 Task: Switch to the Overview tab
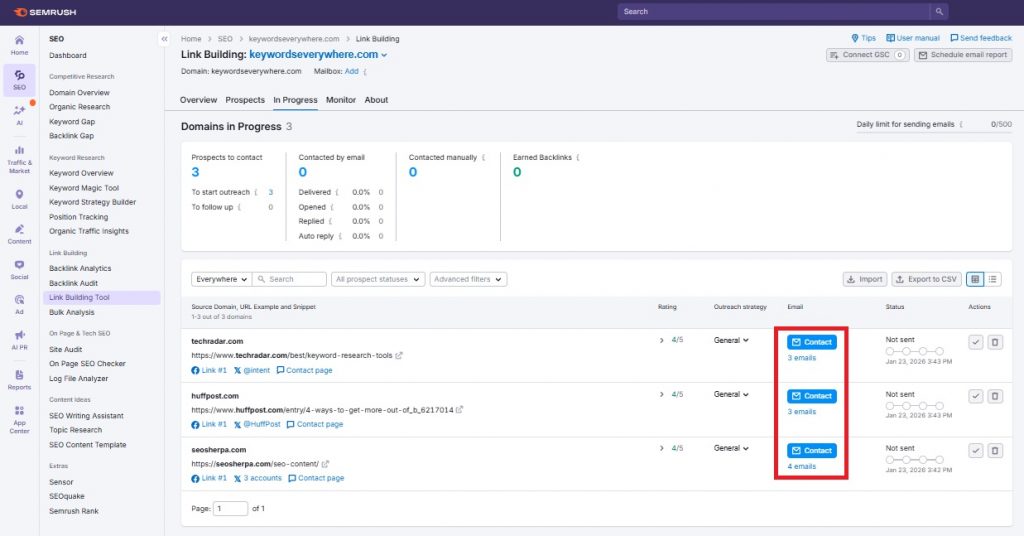tap(199, 100)
